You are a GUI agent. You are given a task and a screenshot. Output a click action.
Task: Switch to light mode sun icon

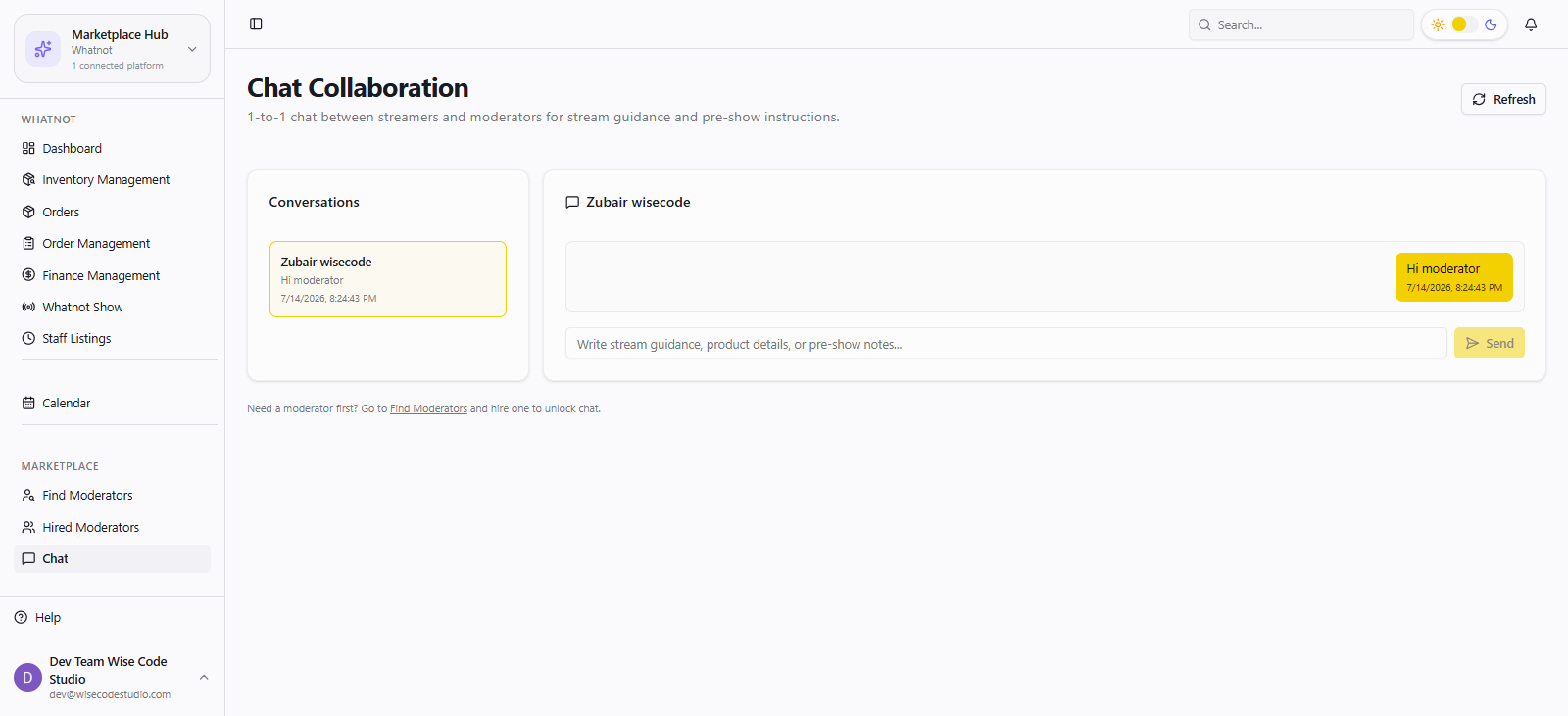coord(1438,24)
